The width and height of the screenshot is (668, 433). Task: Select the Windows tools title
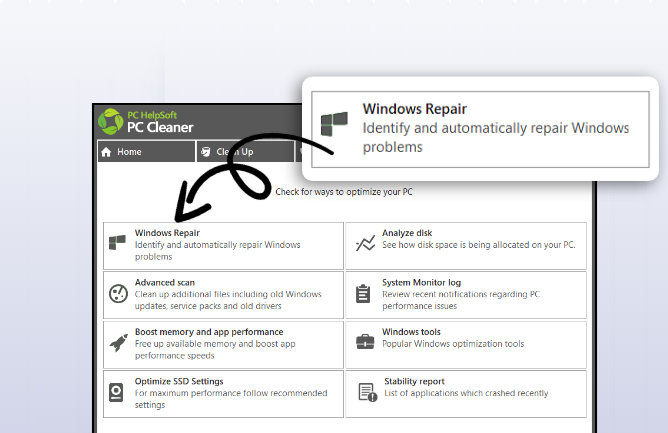click(x=411, y=332)
